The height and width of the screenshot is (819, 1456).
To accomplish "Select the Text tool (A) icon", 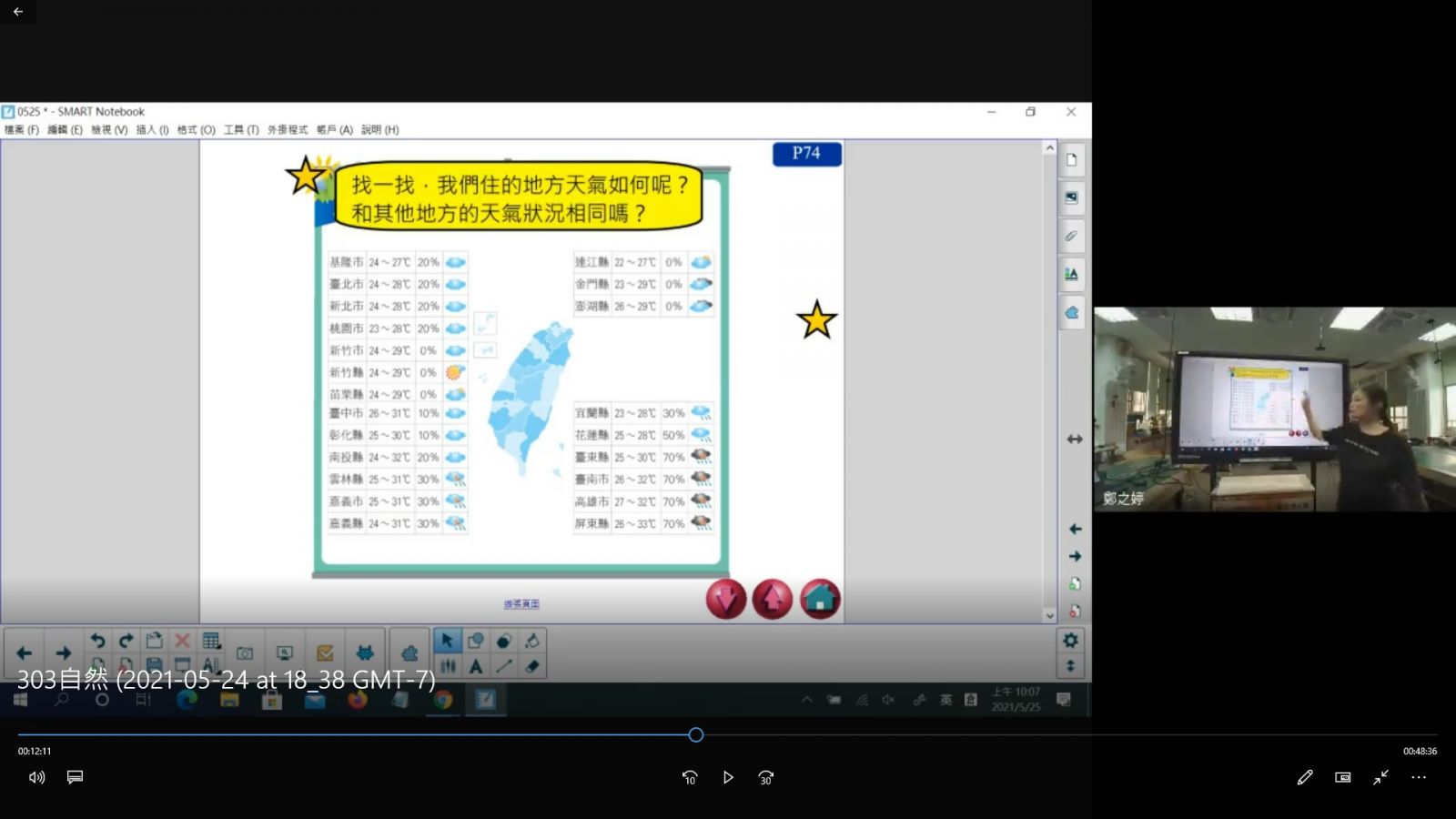I will click(x=475, y=666).
